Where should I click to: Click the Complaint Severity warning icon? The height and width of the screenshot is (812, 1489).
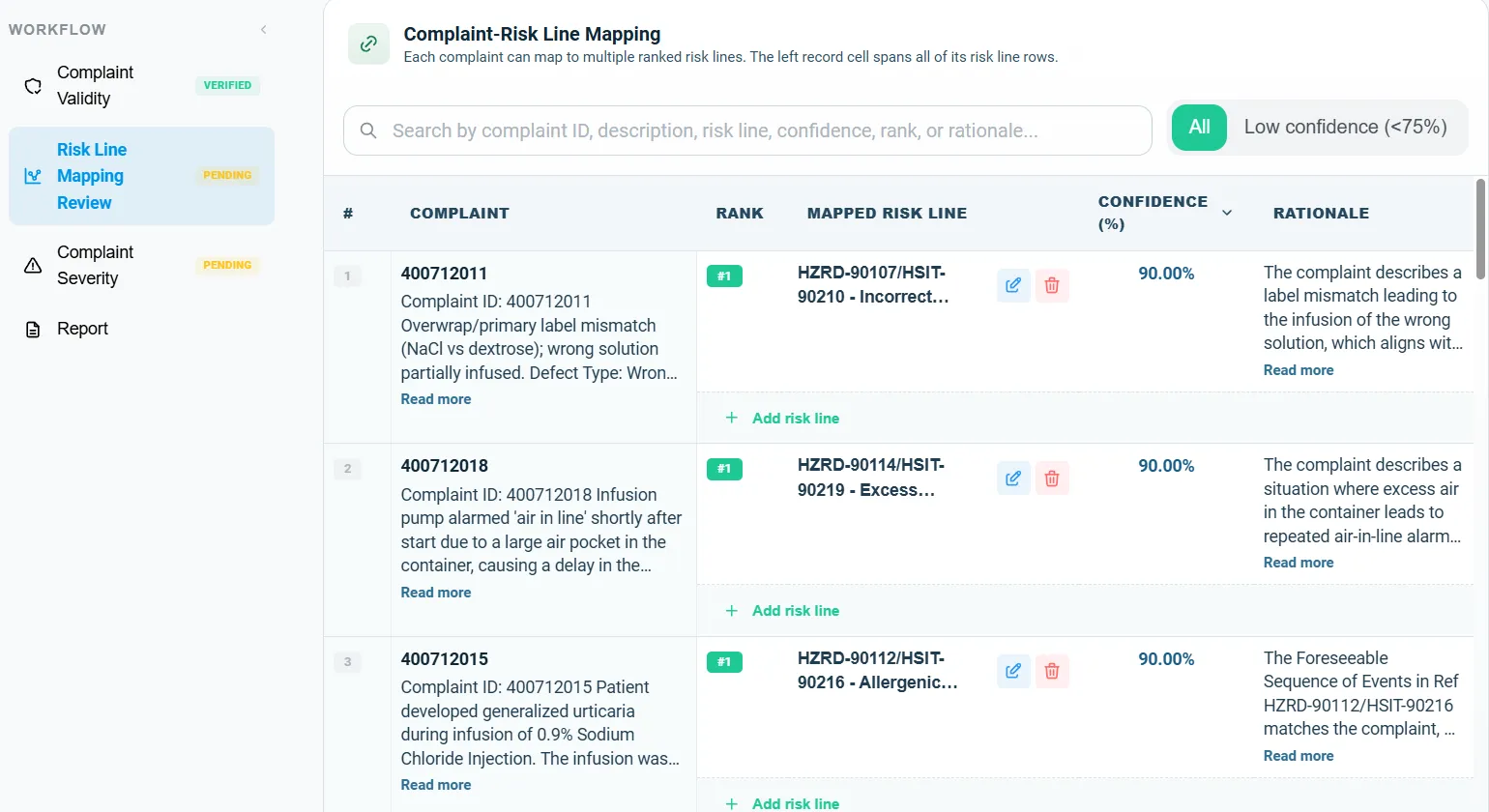coord(33,266)
